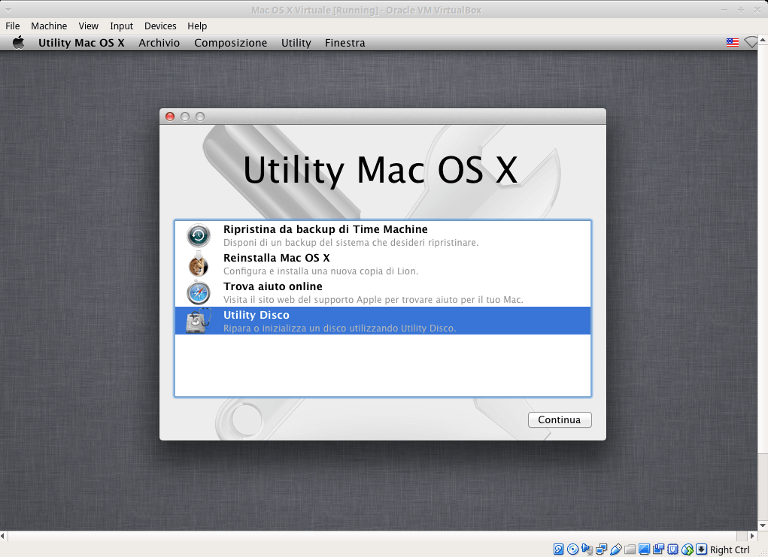The image size is (768, 557).
Task: Click the Right Ctrl host key label
Action: point(729,550)
